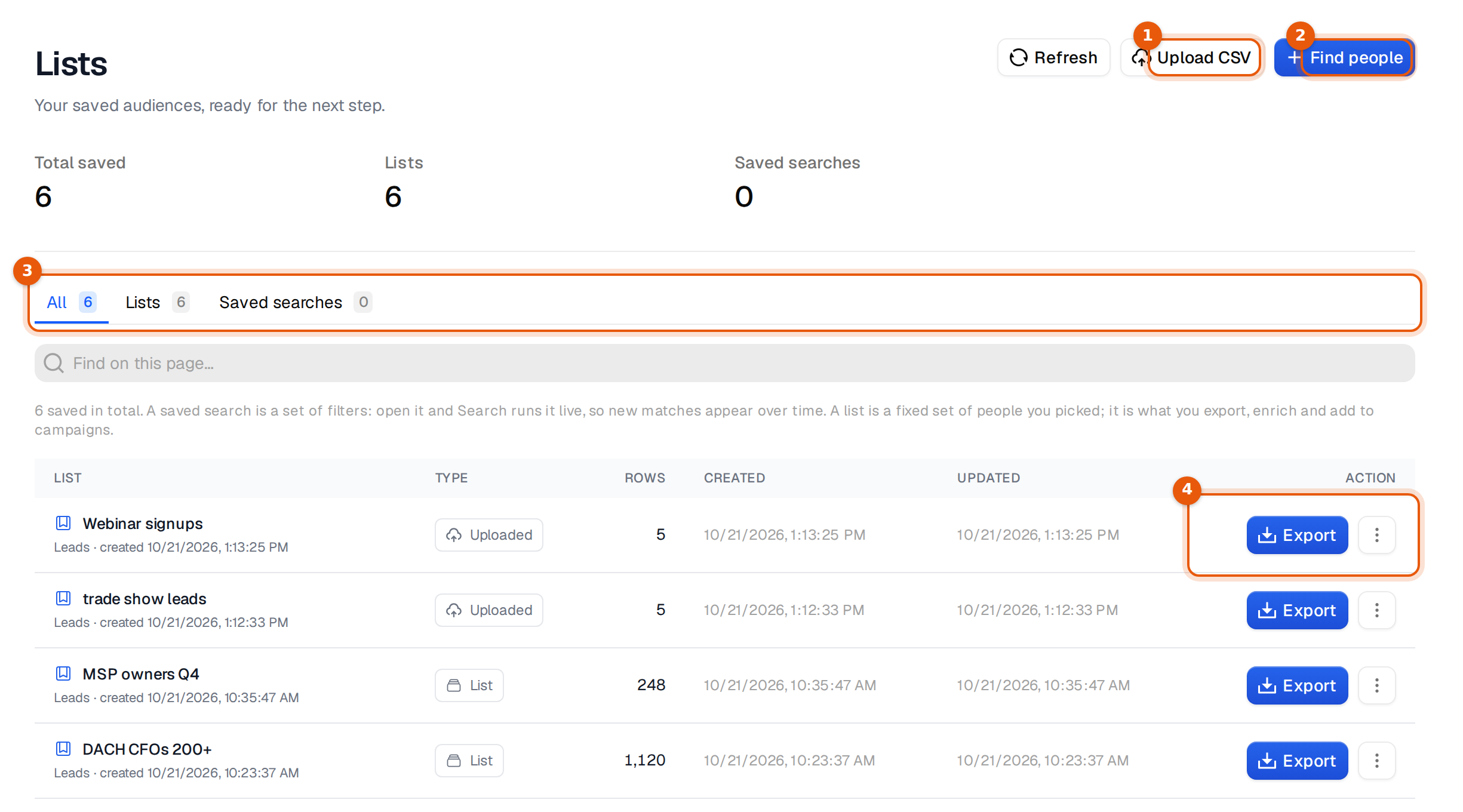Open the Webinar signups list
1463x812 pixels.
coord(143,524)
